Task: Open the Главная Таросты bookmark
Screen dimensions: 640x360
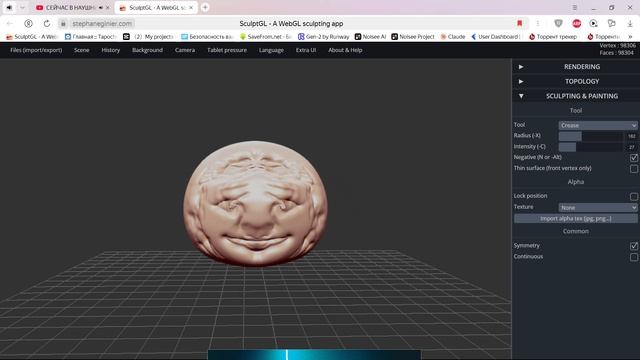Action: tap(91, 37)
